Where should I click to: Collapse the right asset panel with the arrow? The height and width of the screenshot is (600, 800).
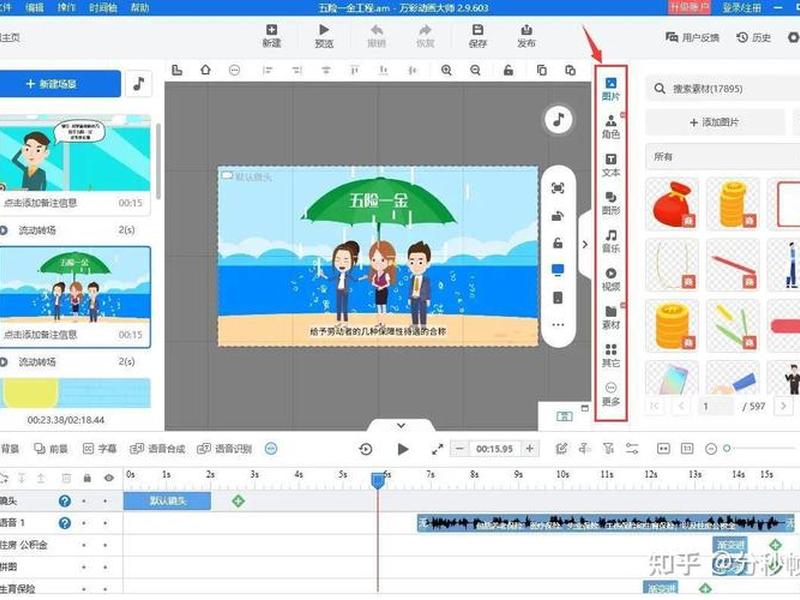click(585, 244)
